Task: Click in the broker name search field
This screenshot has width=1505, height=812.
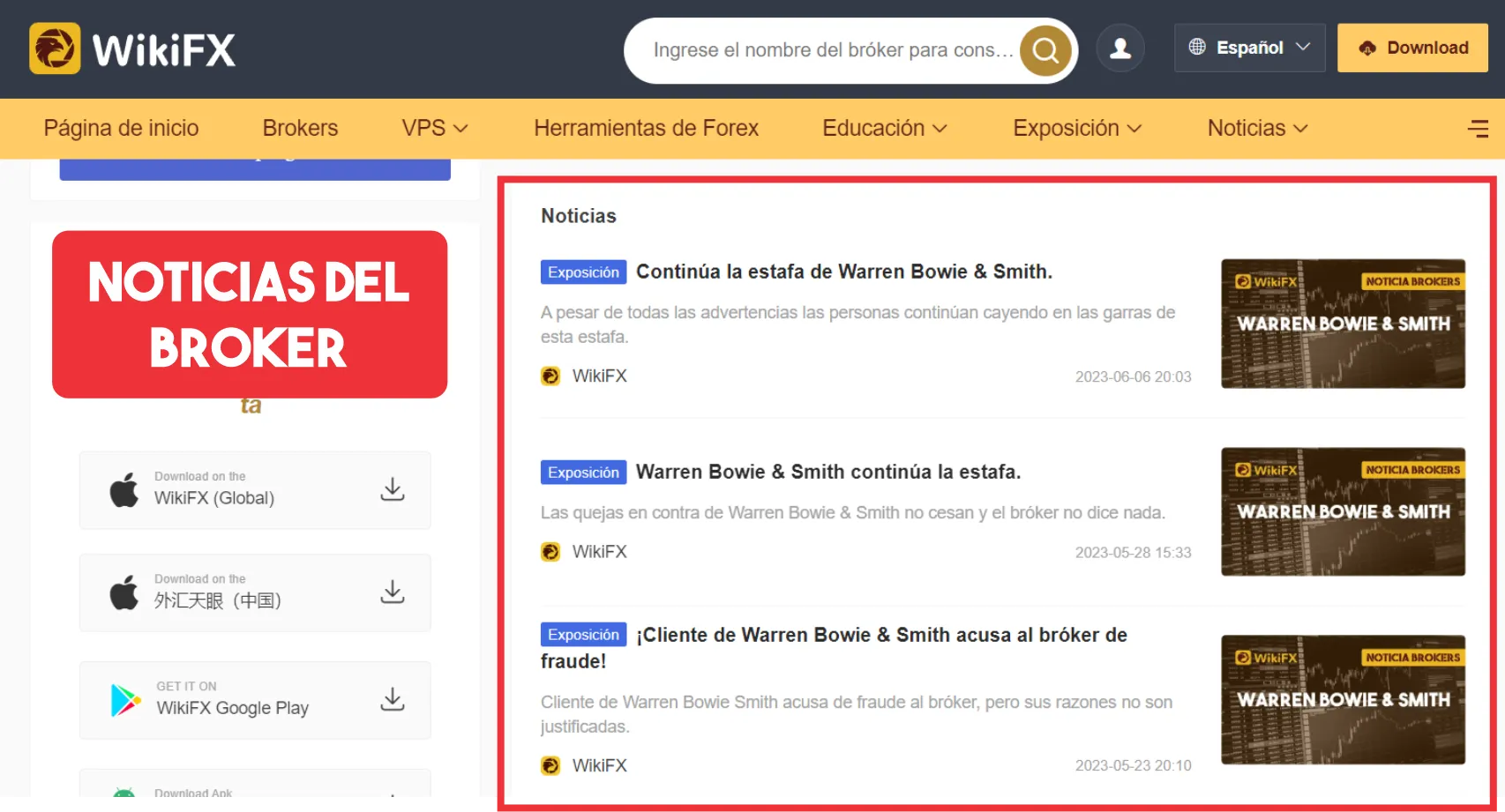Action: click(x=834, y=50)
